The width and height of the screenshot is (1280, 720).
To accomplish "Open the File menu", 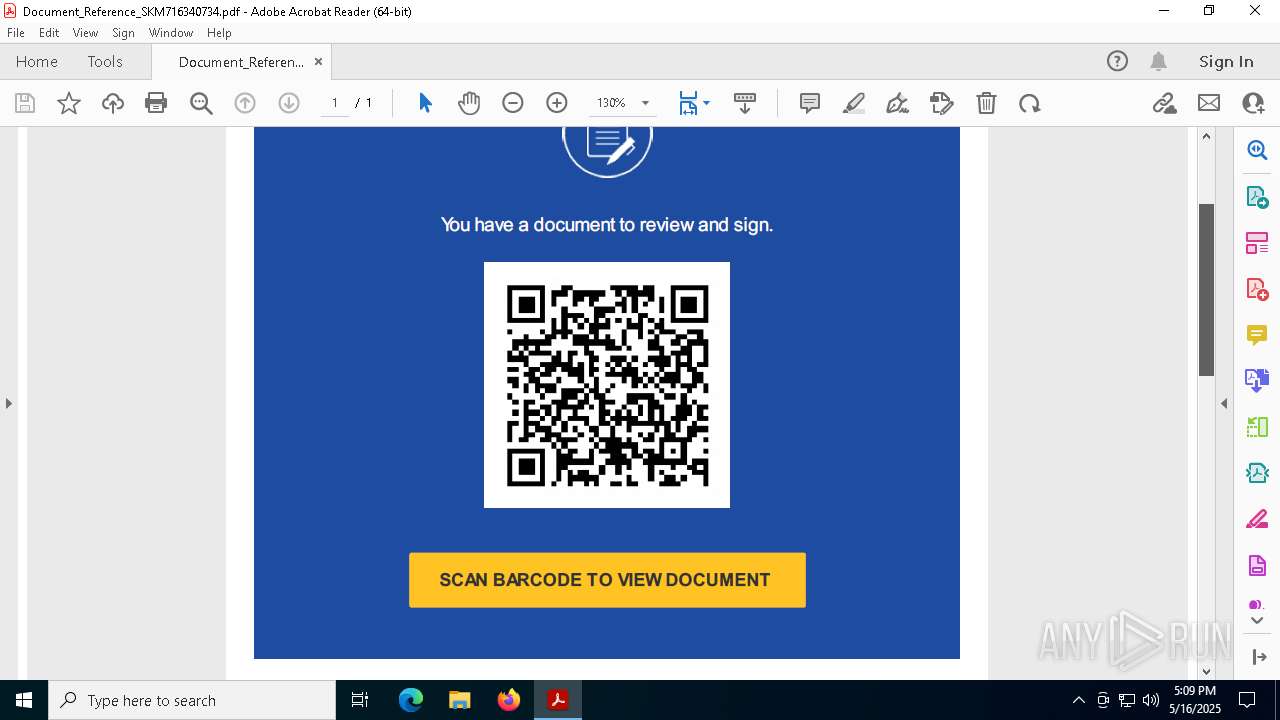I will click(15, 33).
